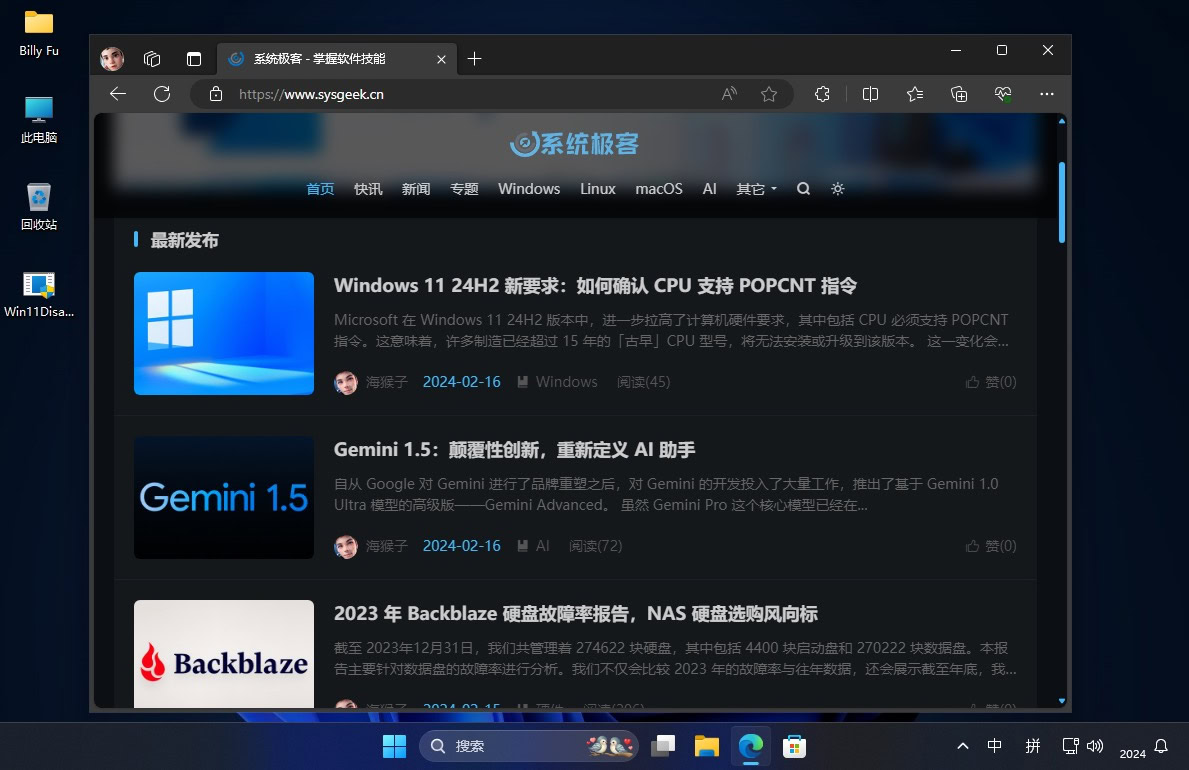
Task: Select the 新闻 navigation item
Action: tap(416, 189)
